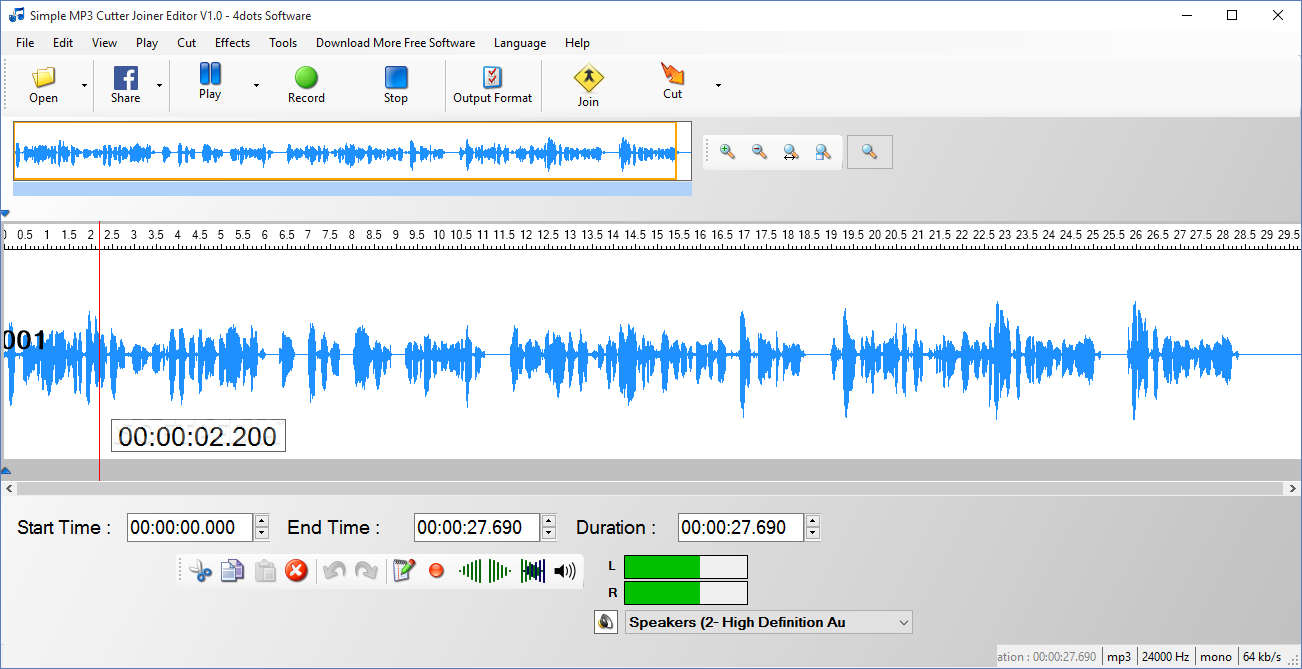Click the scissors cut icon in edit toolbar
The height and width of the screenshot is (669, 1302).
point(201,571)
